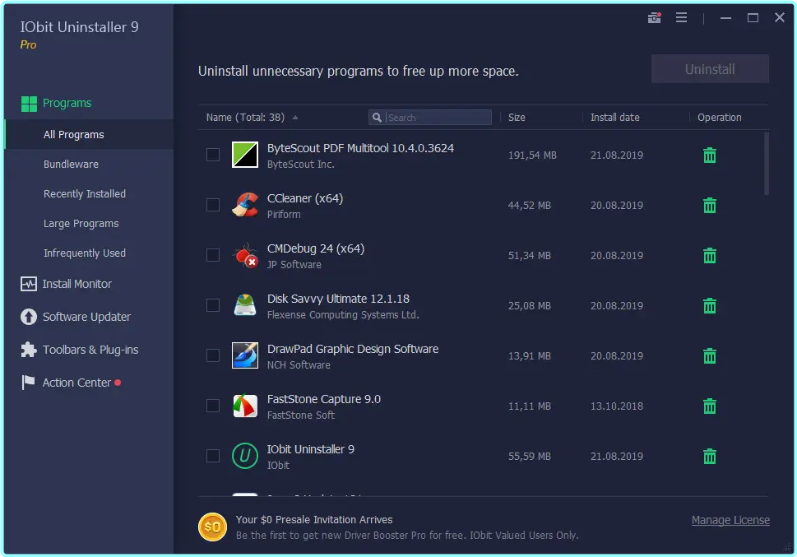Screen dimensions: 797x557
Task: Click the IObit Uninstaller green U icon
Action: [x=245, y=456]
